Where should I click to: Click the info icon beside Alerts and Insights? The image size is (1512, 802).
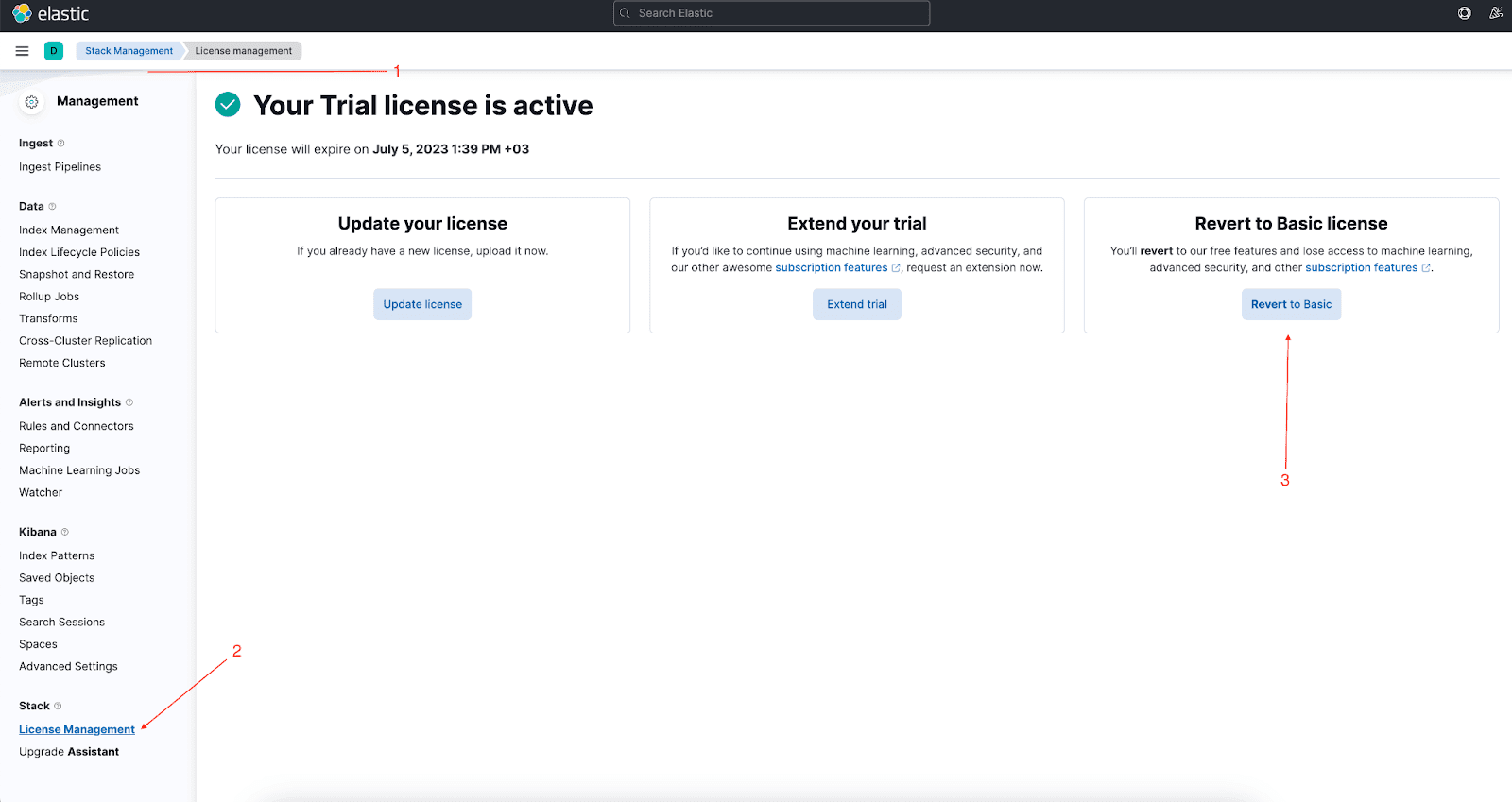tap(129, 402)
